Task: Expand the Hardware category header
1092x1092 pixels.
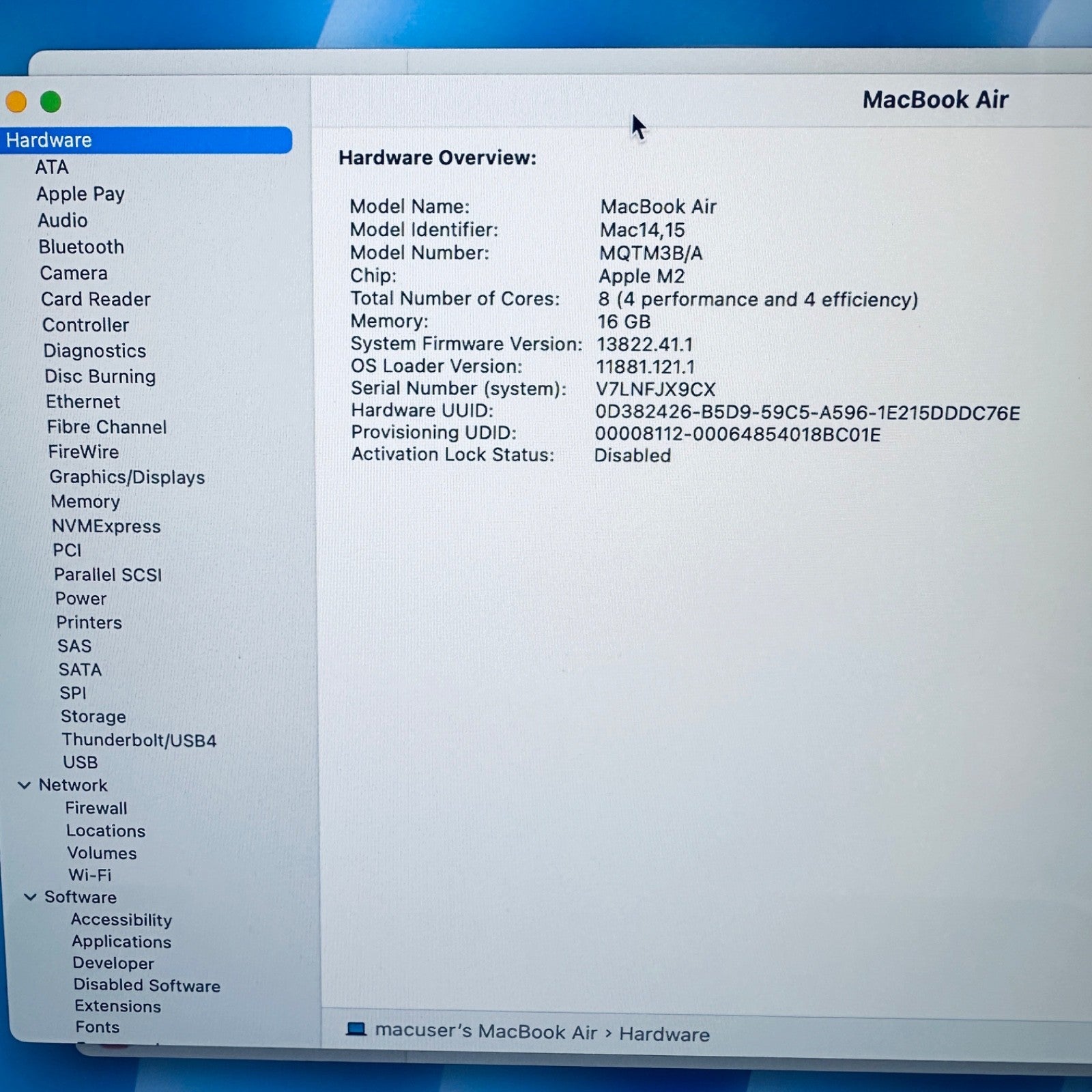Action: [x=48, y=139]
